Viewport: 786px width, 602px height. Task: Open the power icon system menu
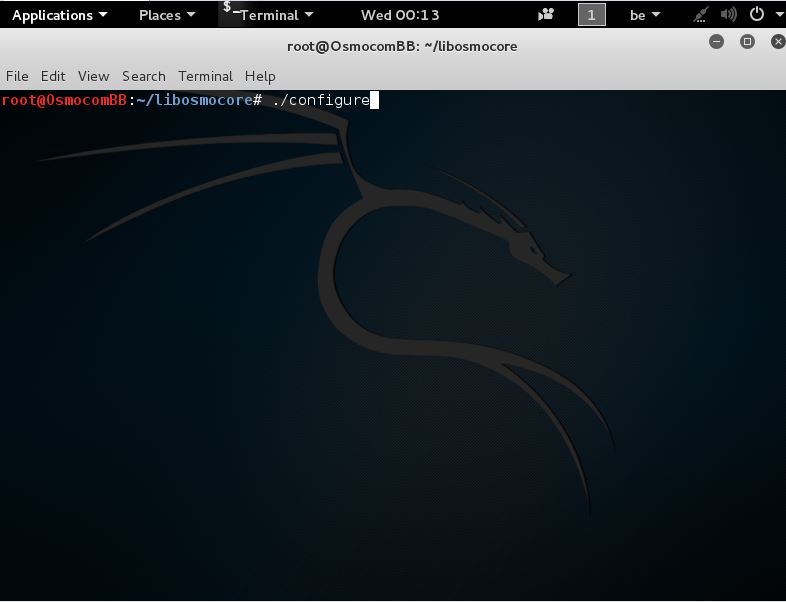[x=756, y=14]
